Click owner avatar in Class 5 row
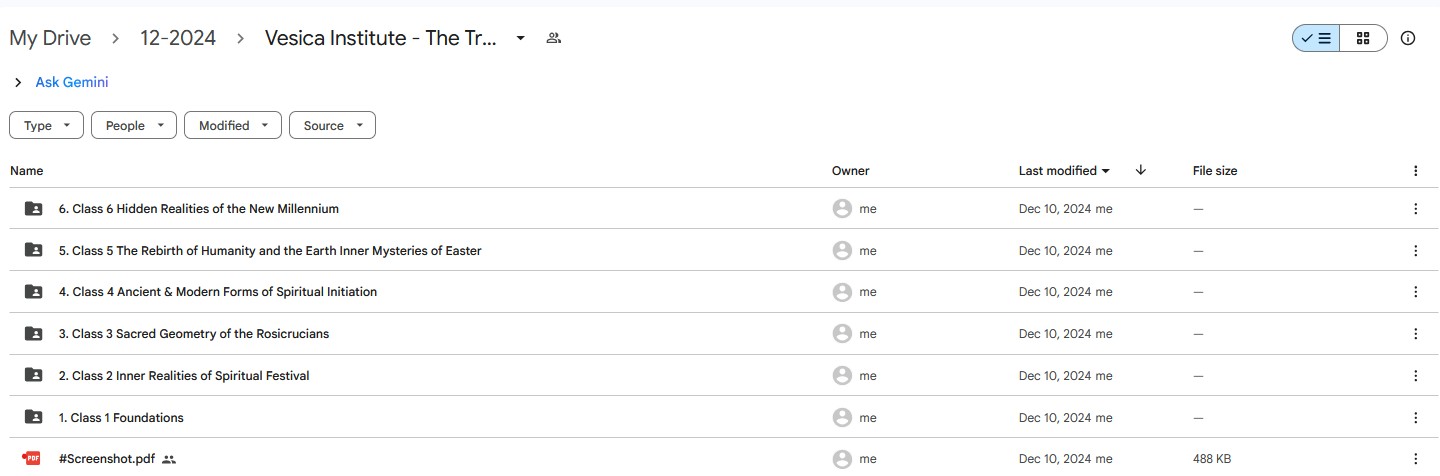1440x476 pixels. coord(842,251)
